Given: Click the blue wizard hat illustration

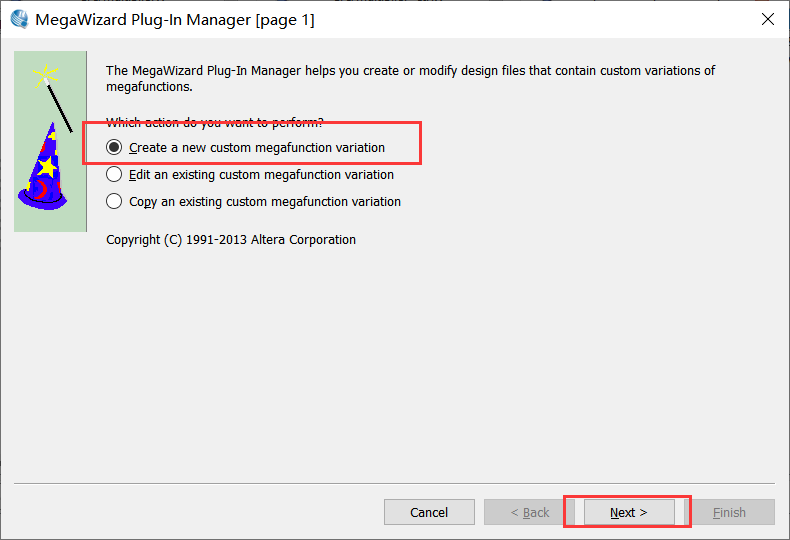Looking at the screenshot, I should click(x=43, y=172).
